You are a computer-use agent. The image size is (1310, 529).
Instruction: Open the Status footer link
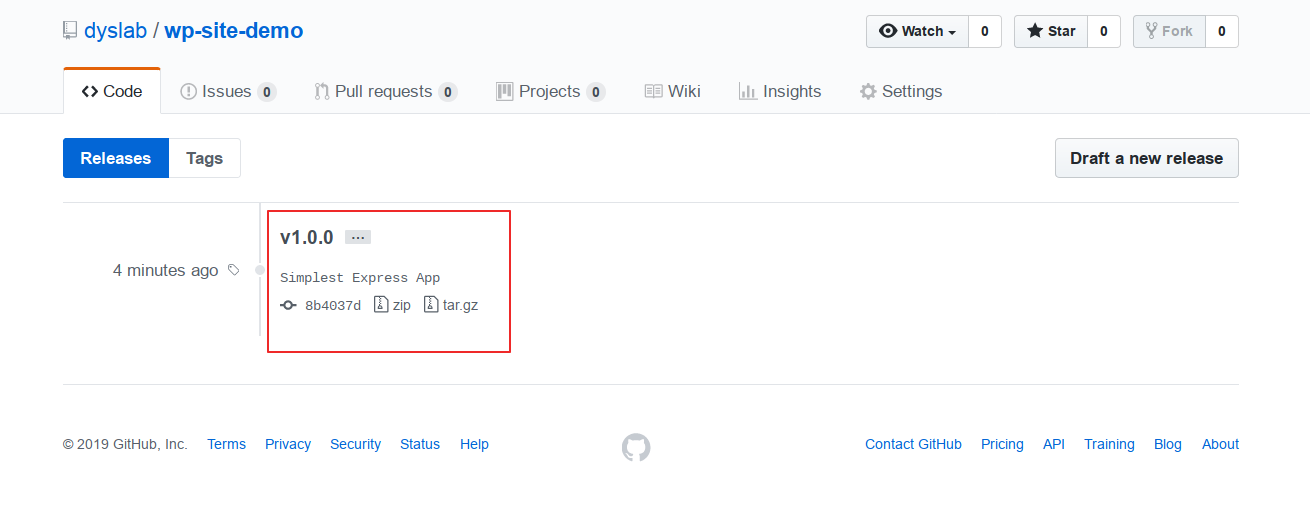[420, 444]
